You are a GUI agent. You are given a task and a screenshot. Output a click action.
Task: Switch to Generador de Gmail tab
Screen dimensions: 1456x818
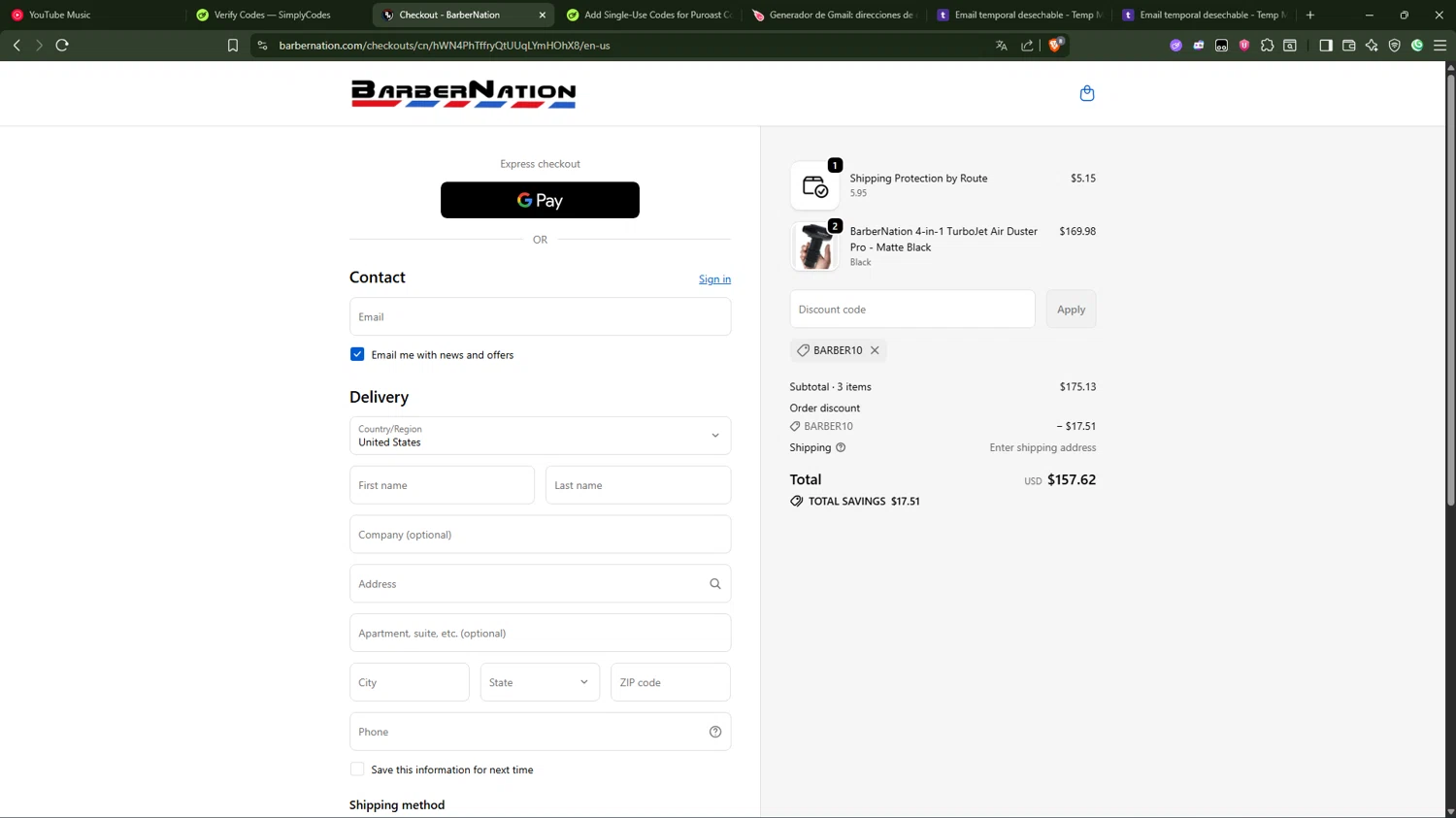pos(836,15)
